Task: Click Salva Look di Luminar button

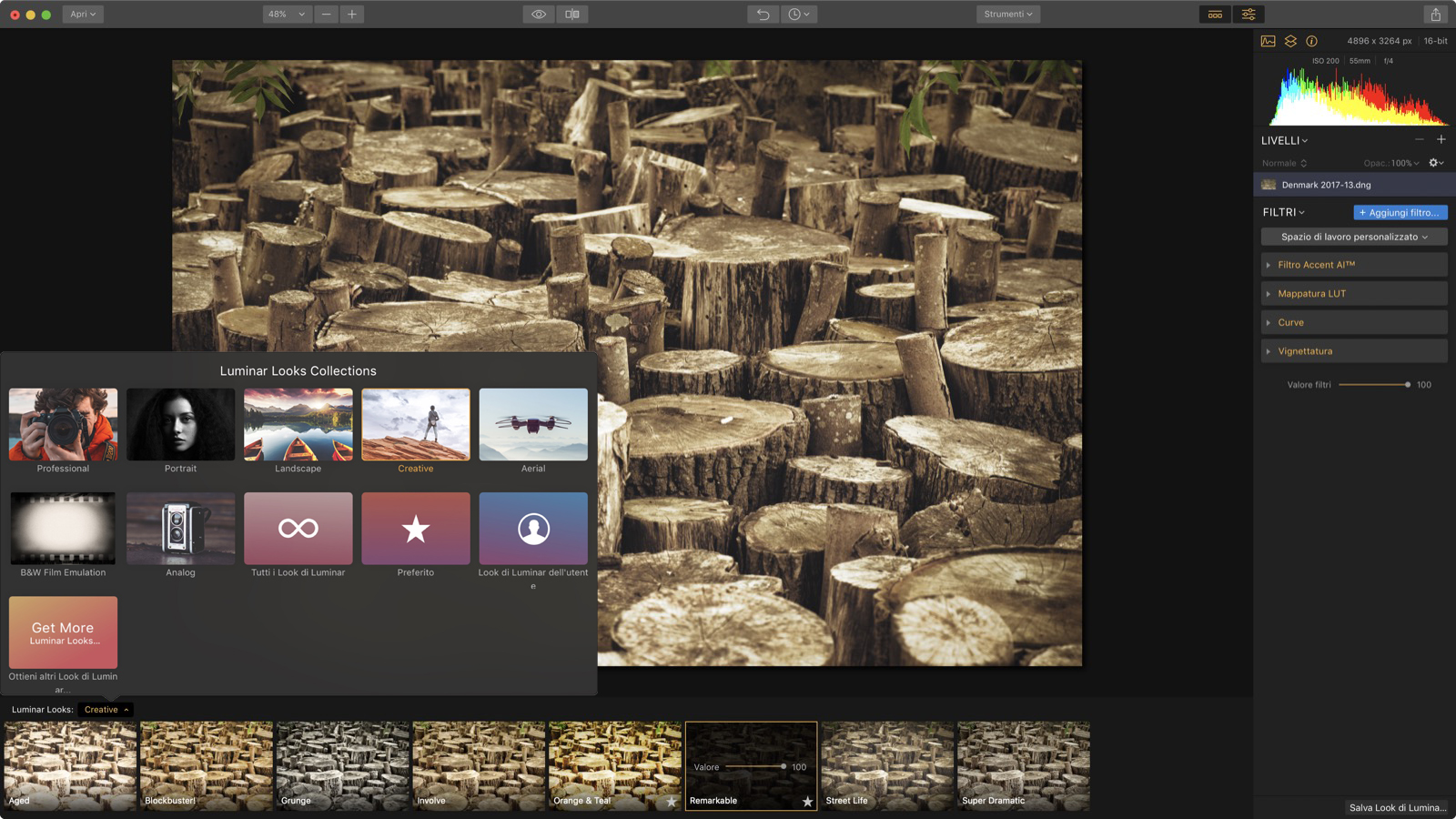Action: 1397,807
